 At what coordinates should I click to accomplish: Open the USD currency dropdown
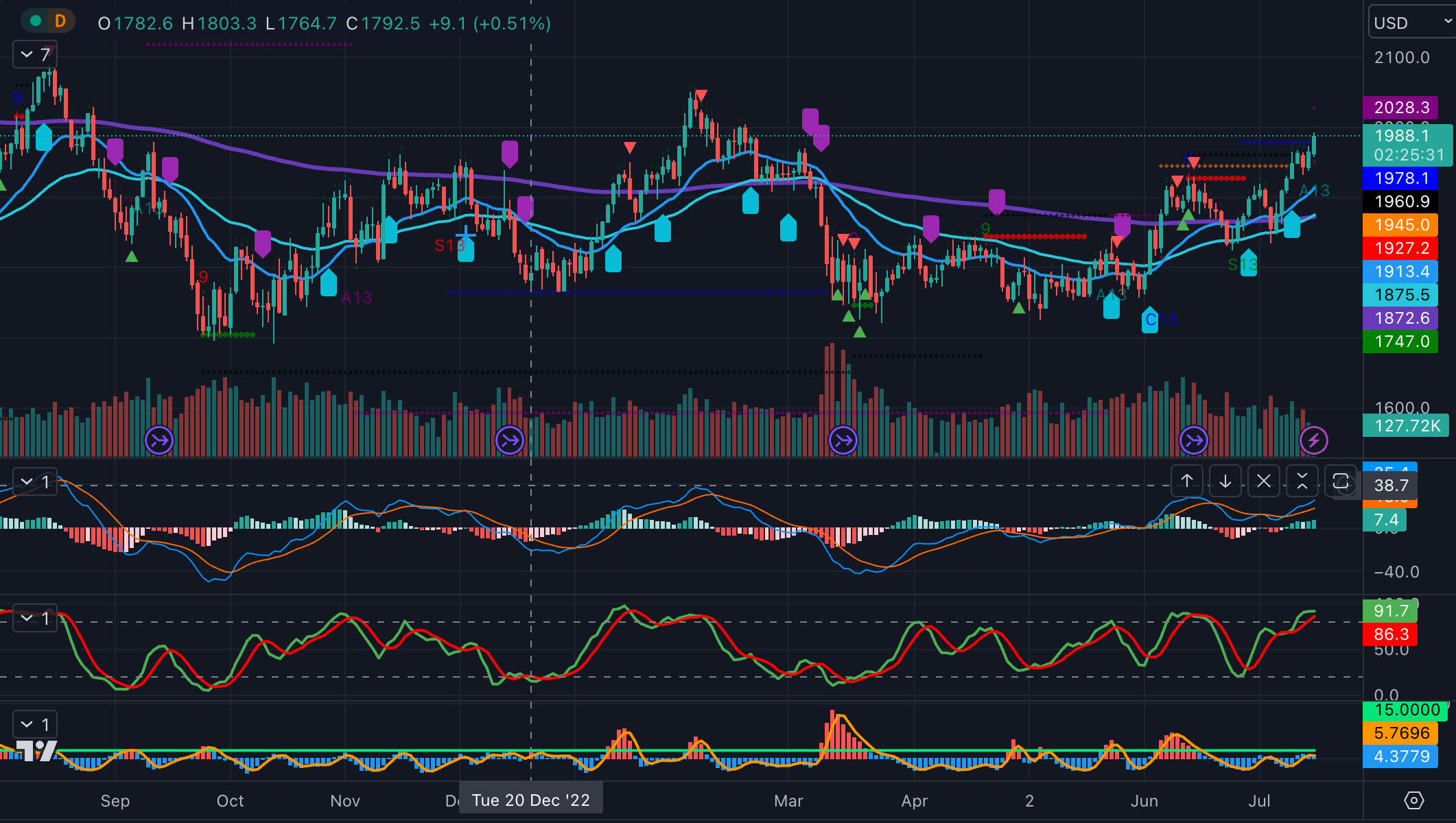pos(1411,23)
